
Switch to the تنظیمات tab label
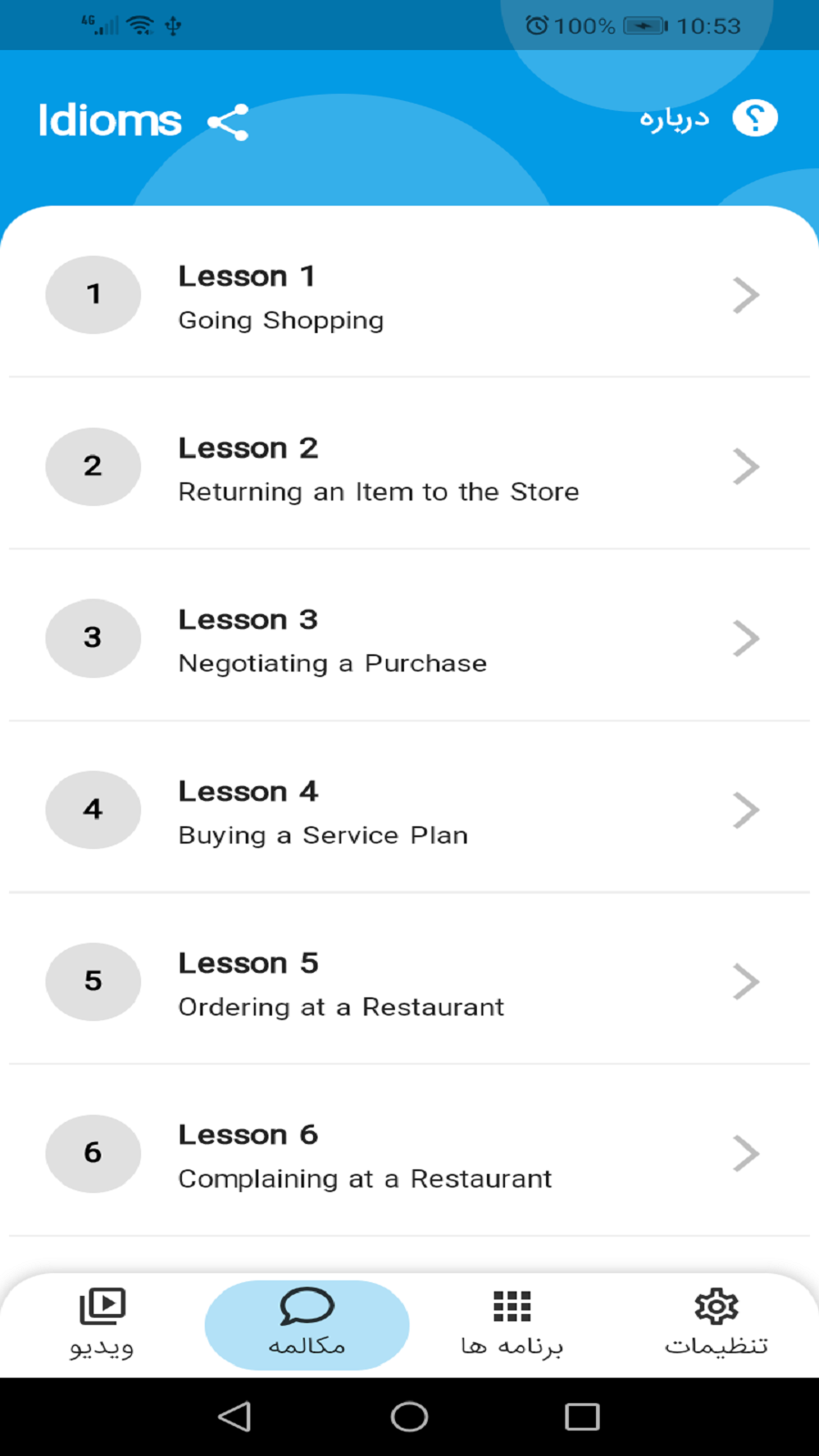coord(716,1346)
